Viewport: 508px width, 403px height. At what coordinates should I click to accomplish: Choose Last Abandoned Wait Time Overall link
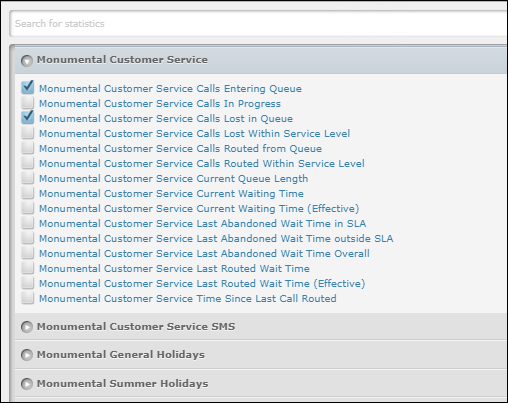[x=204, y=254]
